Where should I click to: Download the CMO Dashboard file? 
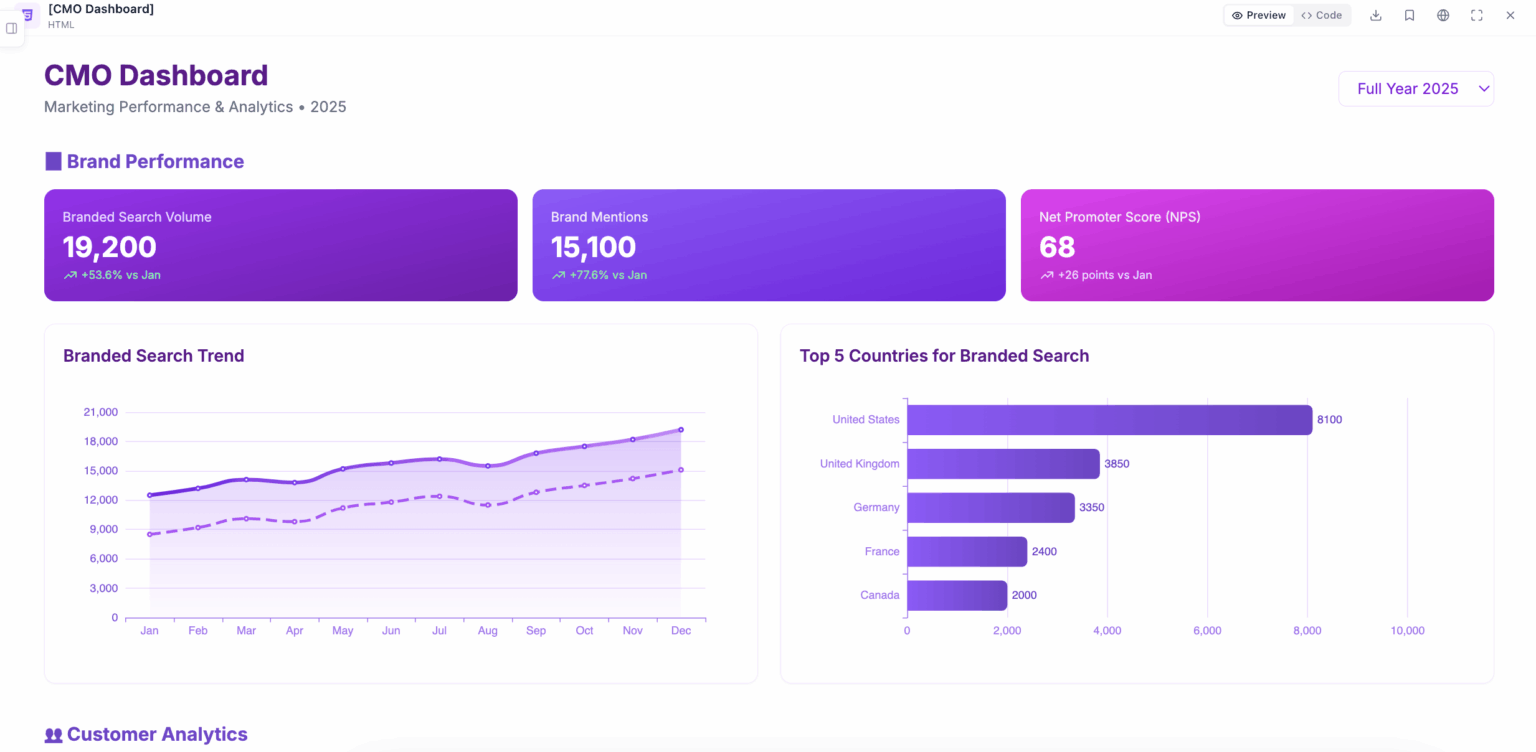point(1376,15)
